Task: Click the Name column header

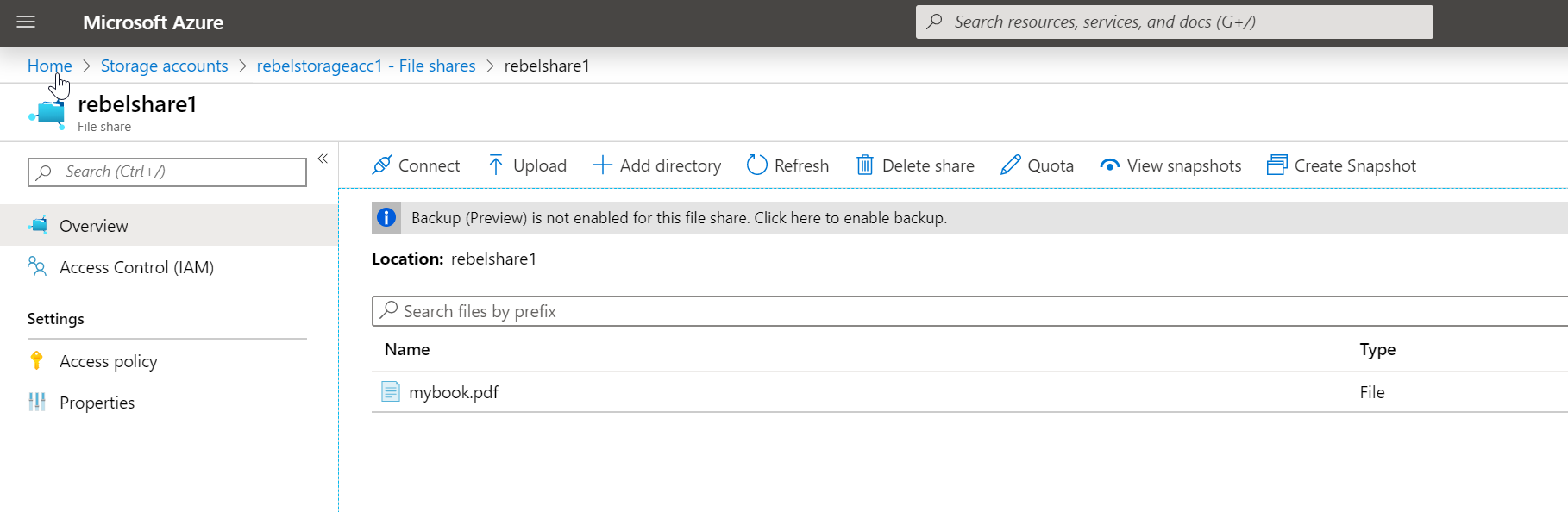Action: pos(407,349)
